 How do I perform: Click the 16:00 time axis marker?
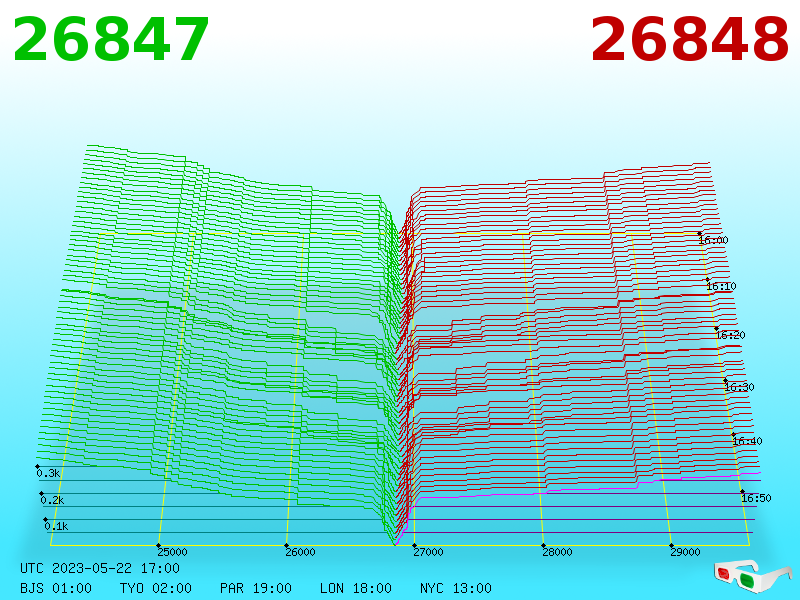pyautogui.click(x=713, y=240)
